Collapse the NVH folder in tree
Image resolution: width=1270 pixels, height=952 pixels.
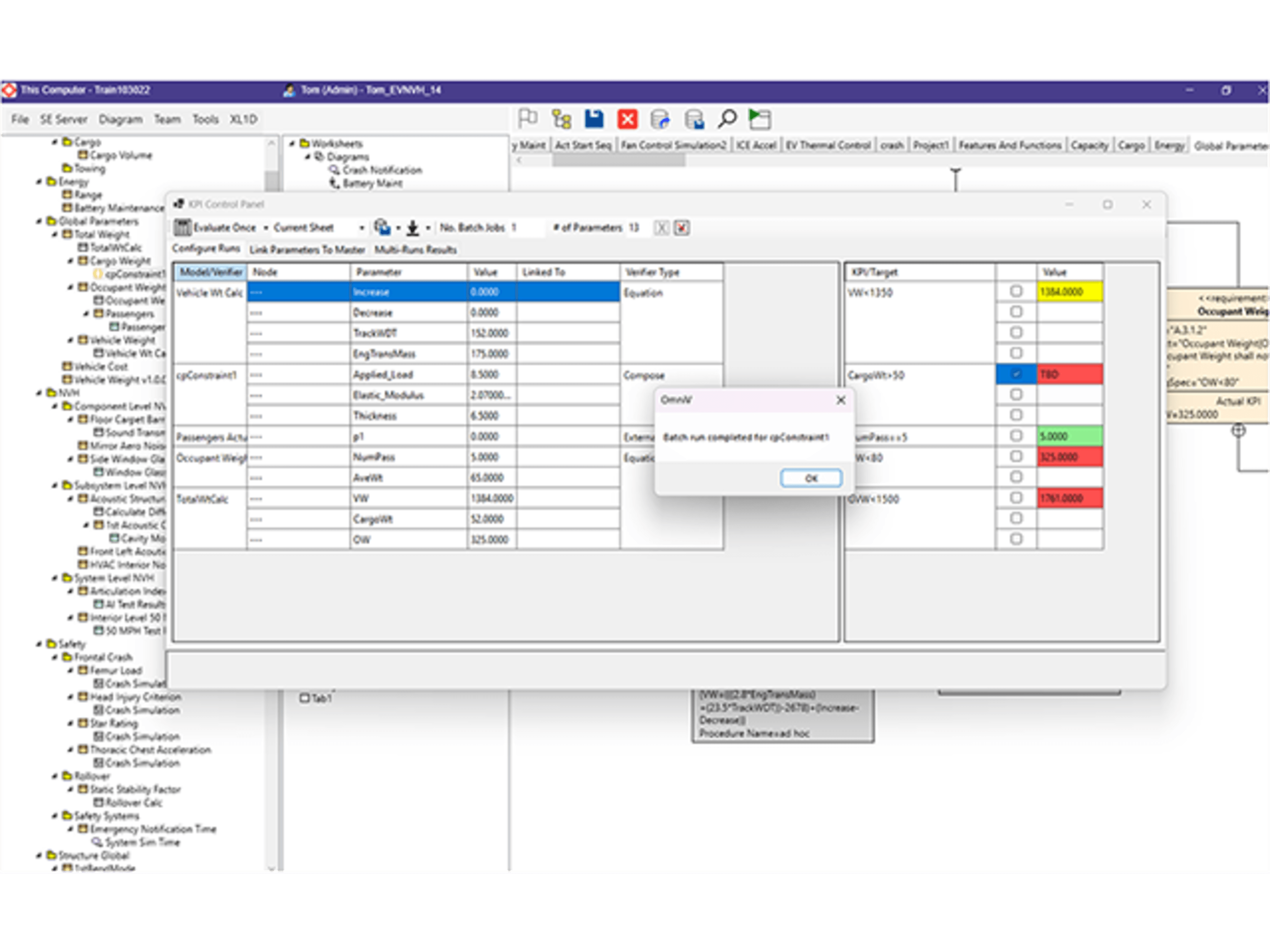39,393
